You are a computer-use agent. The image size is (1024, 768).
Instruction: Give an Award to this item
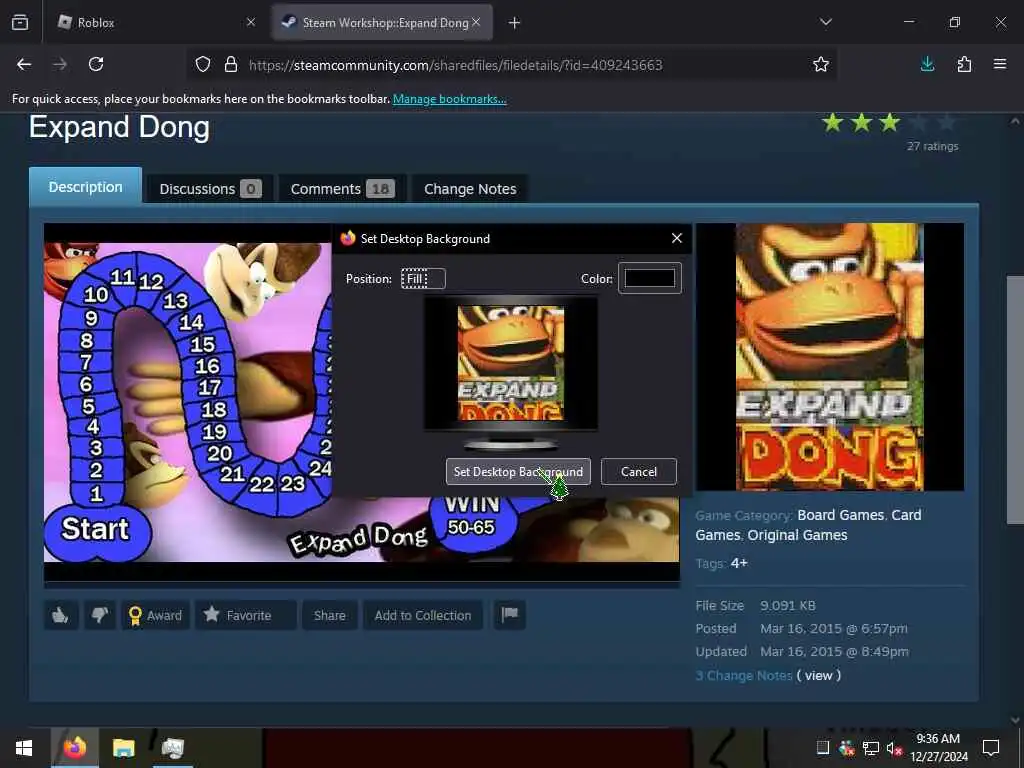click(x=155, y=615)
